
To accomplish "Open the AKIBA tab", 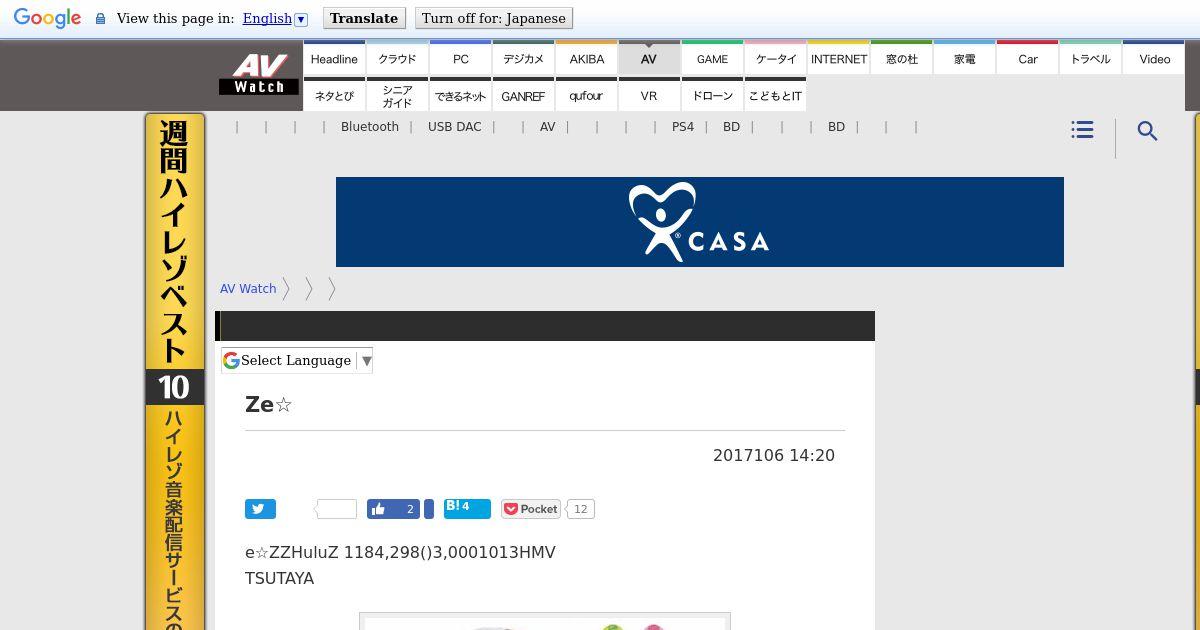I will [x=587, y=58].
